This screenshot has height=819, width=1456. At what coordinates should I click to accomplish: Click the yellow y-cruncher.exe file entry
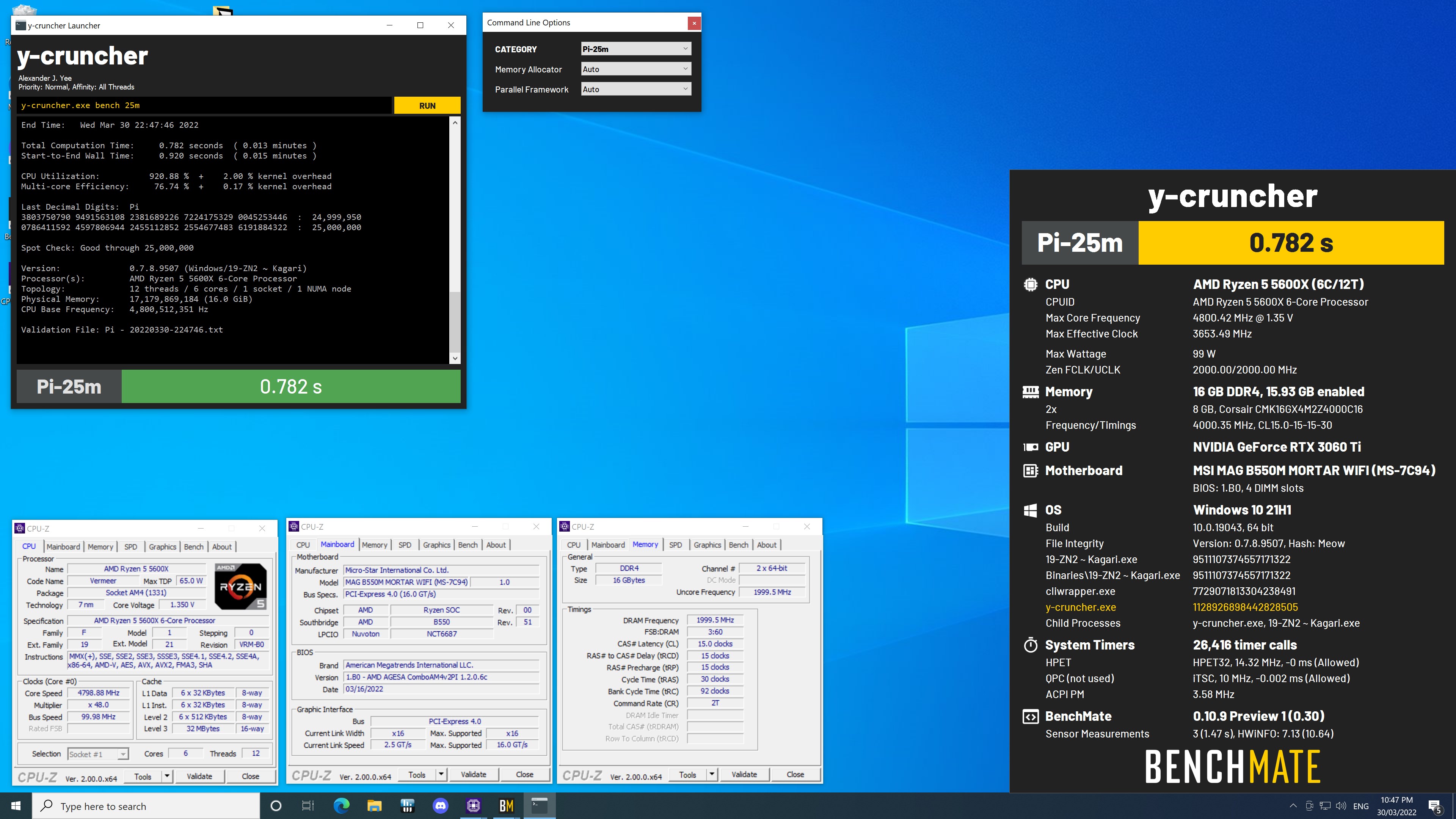coord(1081,607)
